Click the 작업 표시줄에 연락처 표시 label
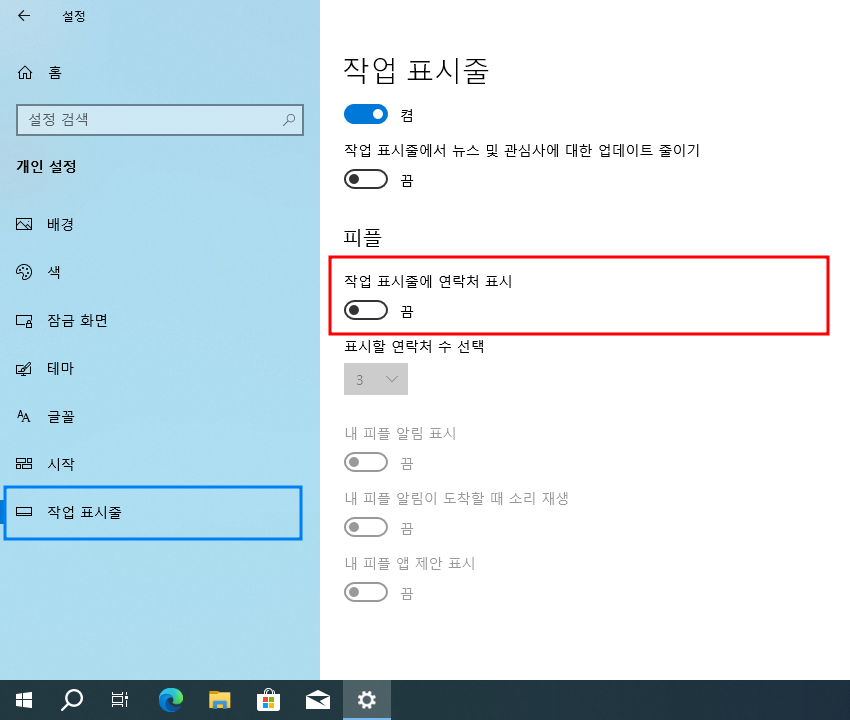 click(428, 281)
